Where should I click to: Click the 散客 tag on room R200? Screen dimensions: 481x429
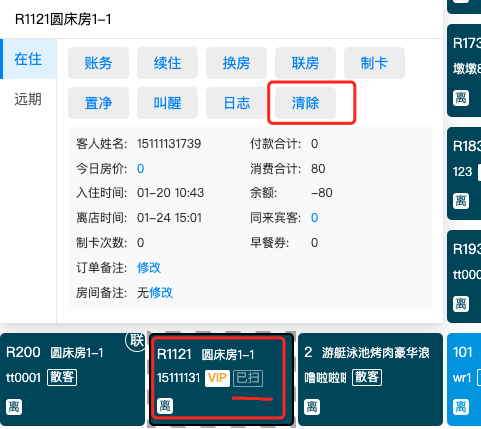pyautogui.click(x=62, y=377)
